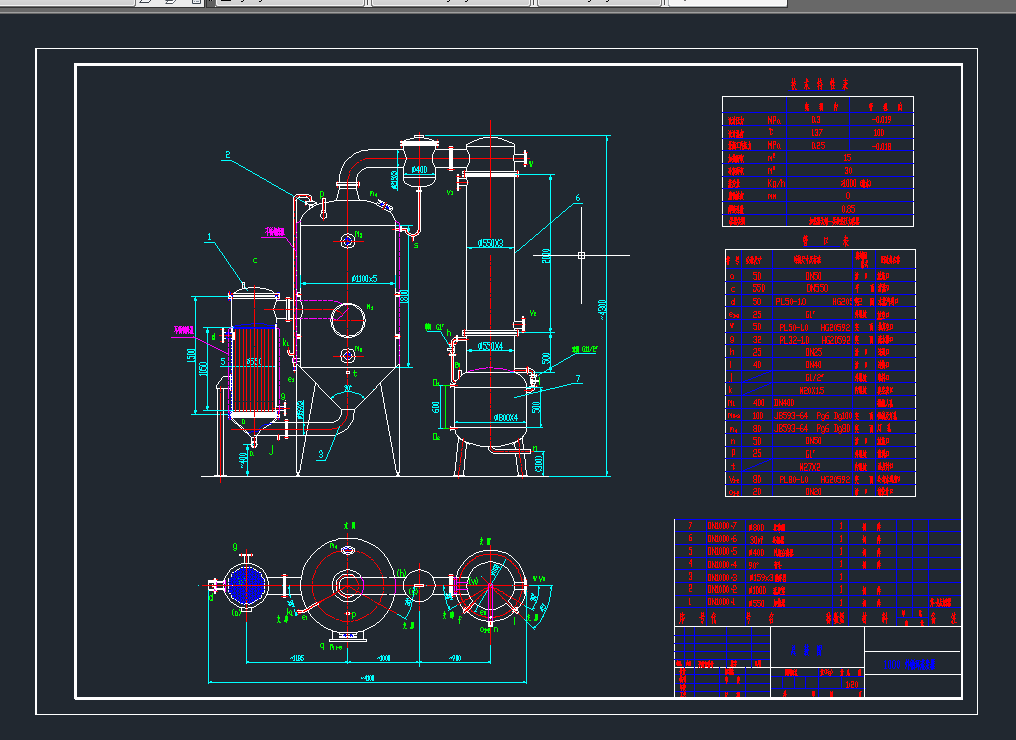The height and width of the screenshot is (740, 1016).
Task: Click part callout number 1 label
Action: [210, 238]
